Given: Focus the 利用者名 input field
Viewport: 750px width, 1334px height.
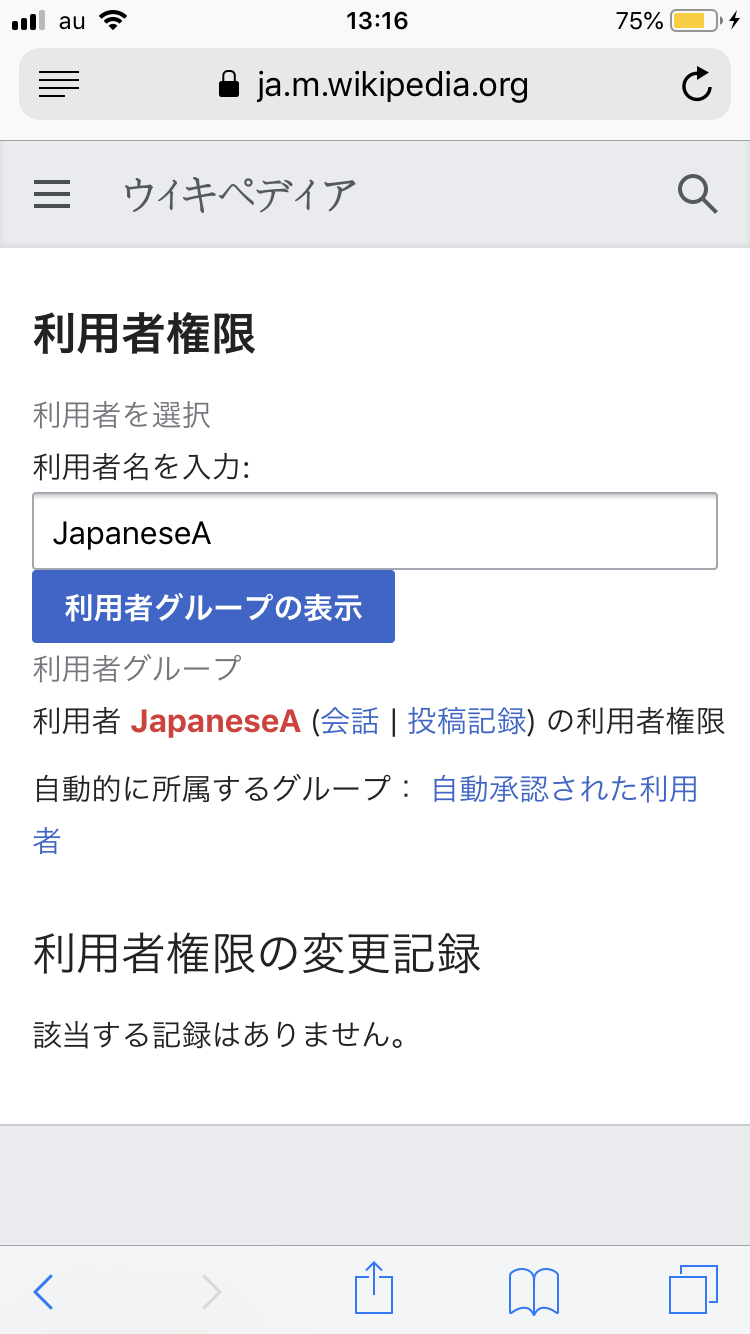Looking at the screenshot, I should [x=375, y=532].
